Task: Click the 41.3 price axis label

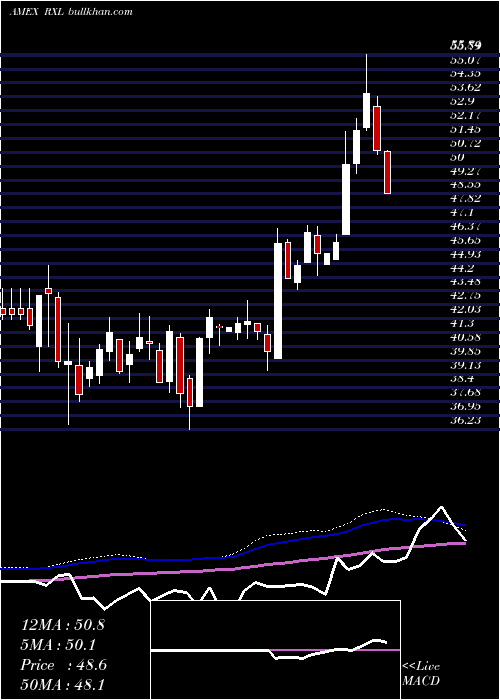Action: (x=461, y=323)
